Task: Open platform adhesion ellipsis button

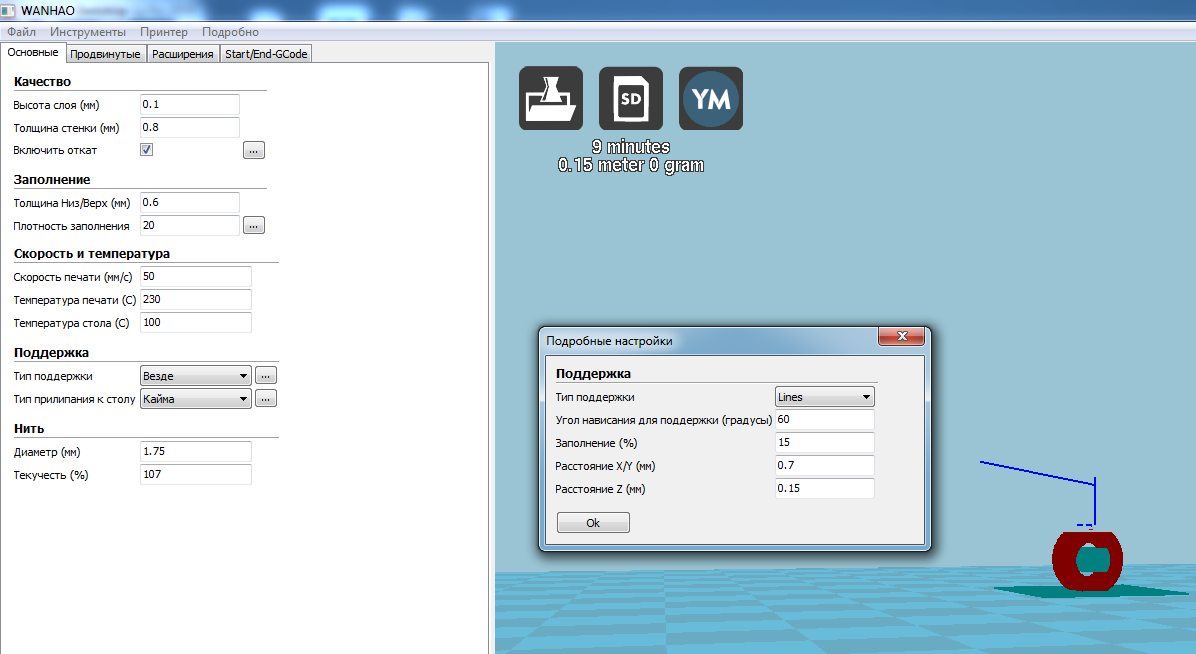Action: click(265, 398)
